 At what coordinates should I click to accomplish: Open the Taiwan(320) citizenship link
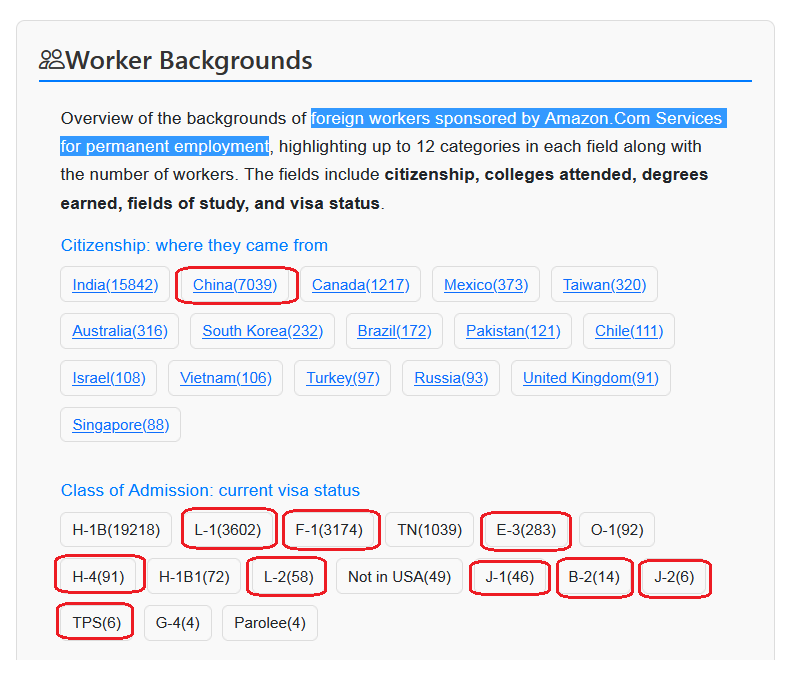pyautogui.click(x=604, y=285)
